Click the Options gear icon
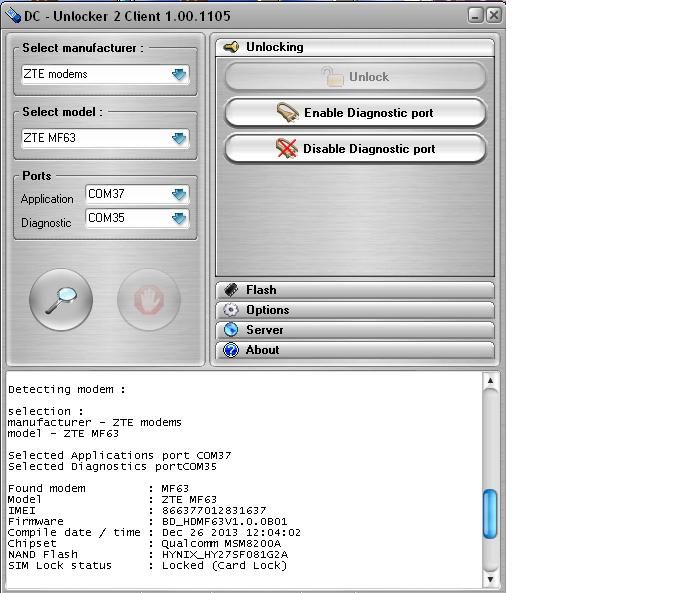 [231, 310]
